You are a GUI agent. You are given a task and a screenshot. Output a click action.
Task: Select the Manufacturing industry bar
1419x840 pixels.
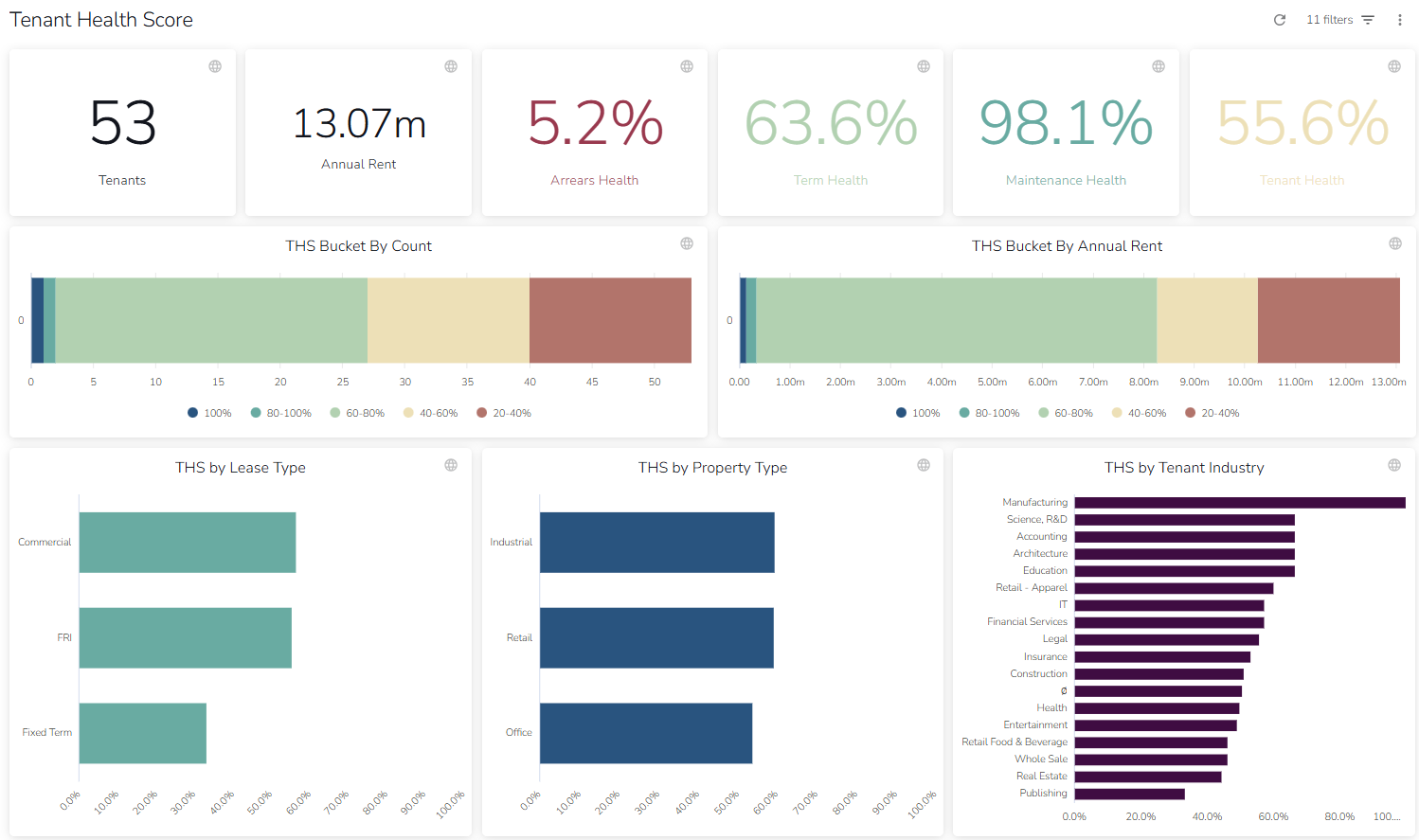[x=1239, y=503]
